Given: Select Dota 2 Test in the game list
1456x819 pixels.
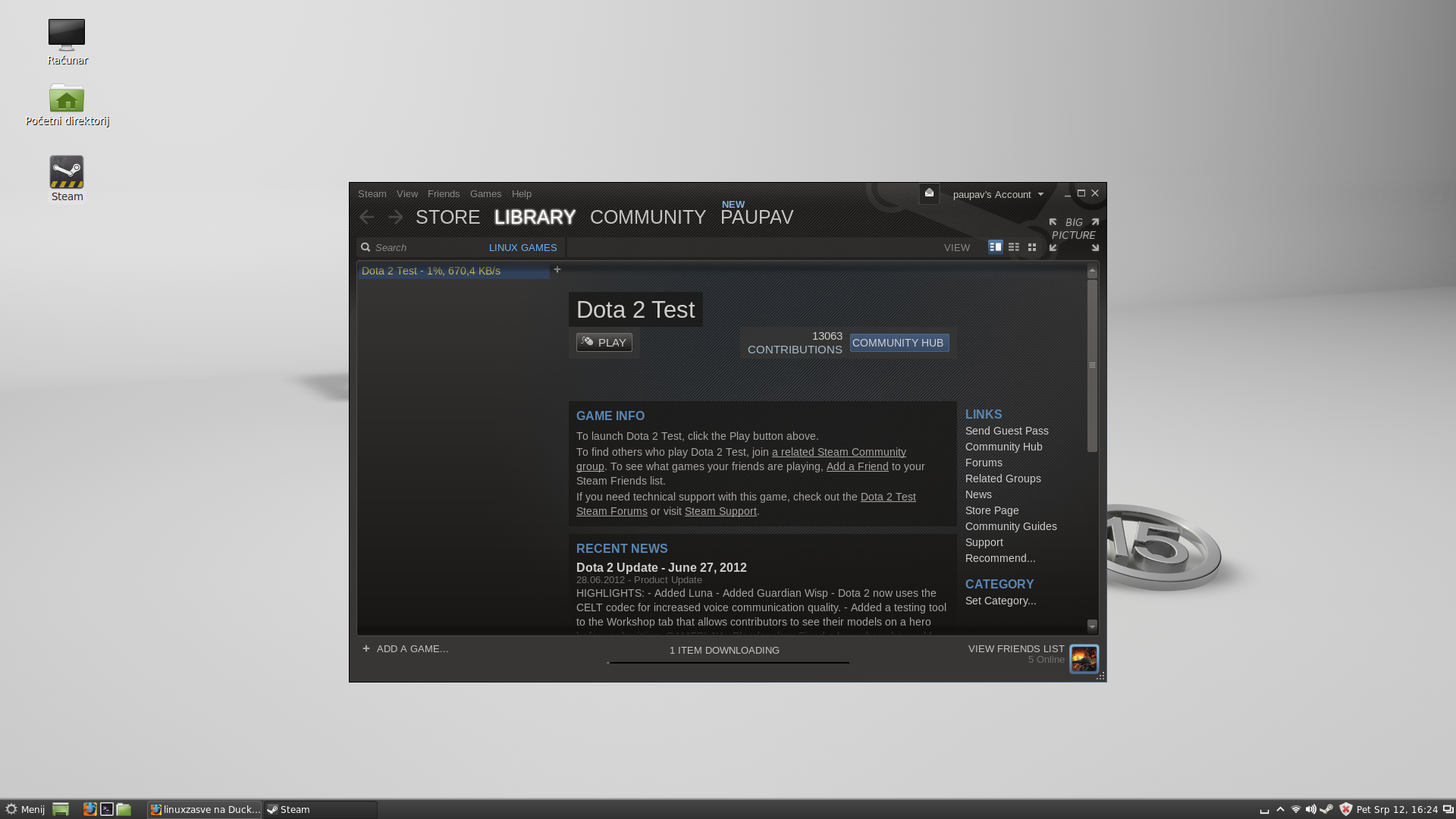Looking at the screenshot, I should [453, 271].
